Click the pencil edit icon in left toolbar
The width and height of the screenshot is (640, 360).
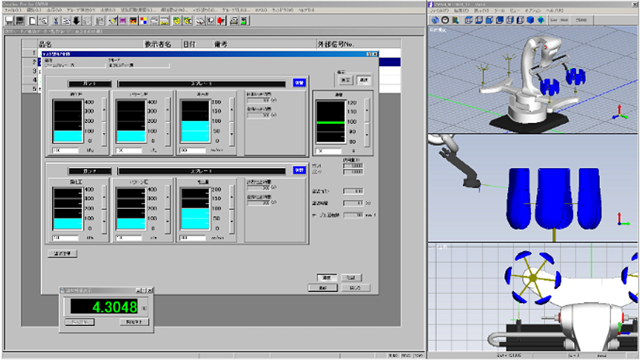click(x=112, y=20)
